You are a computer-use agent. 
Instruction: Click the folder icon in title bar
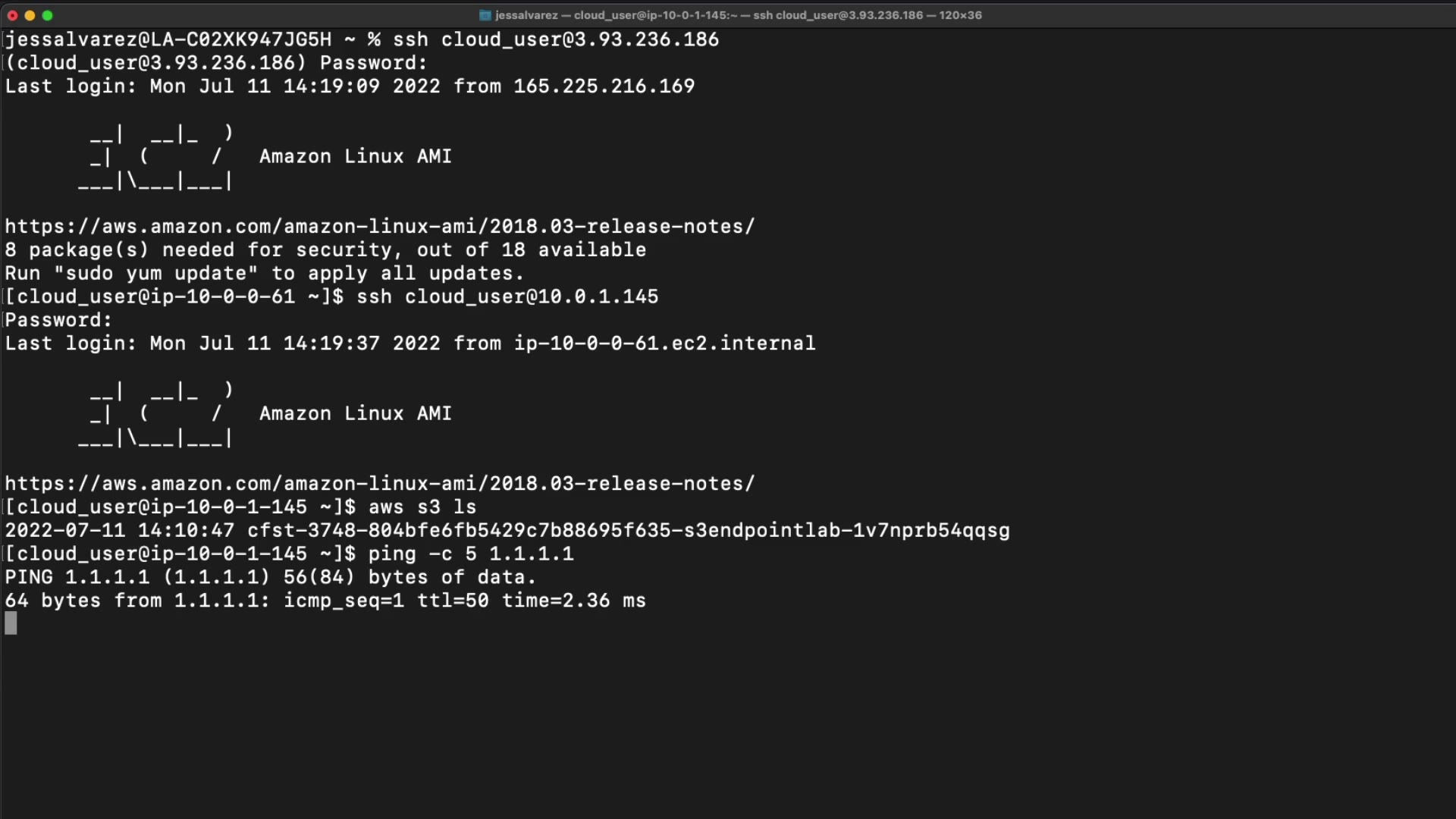[485, 15]
